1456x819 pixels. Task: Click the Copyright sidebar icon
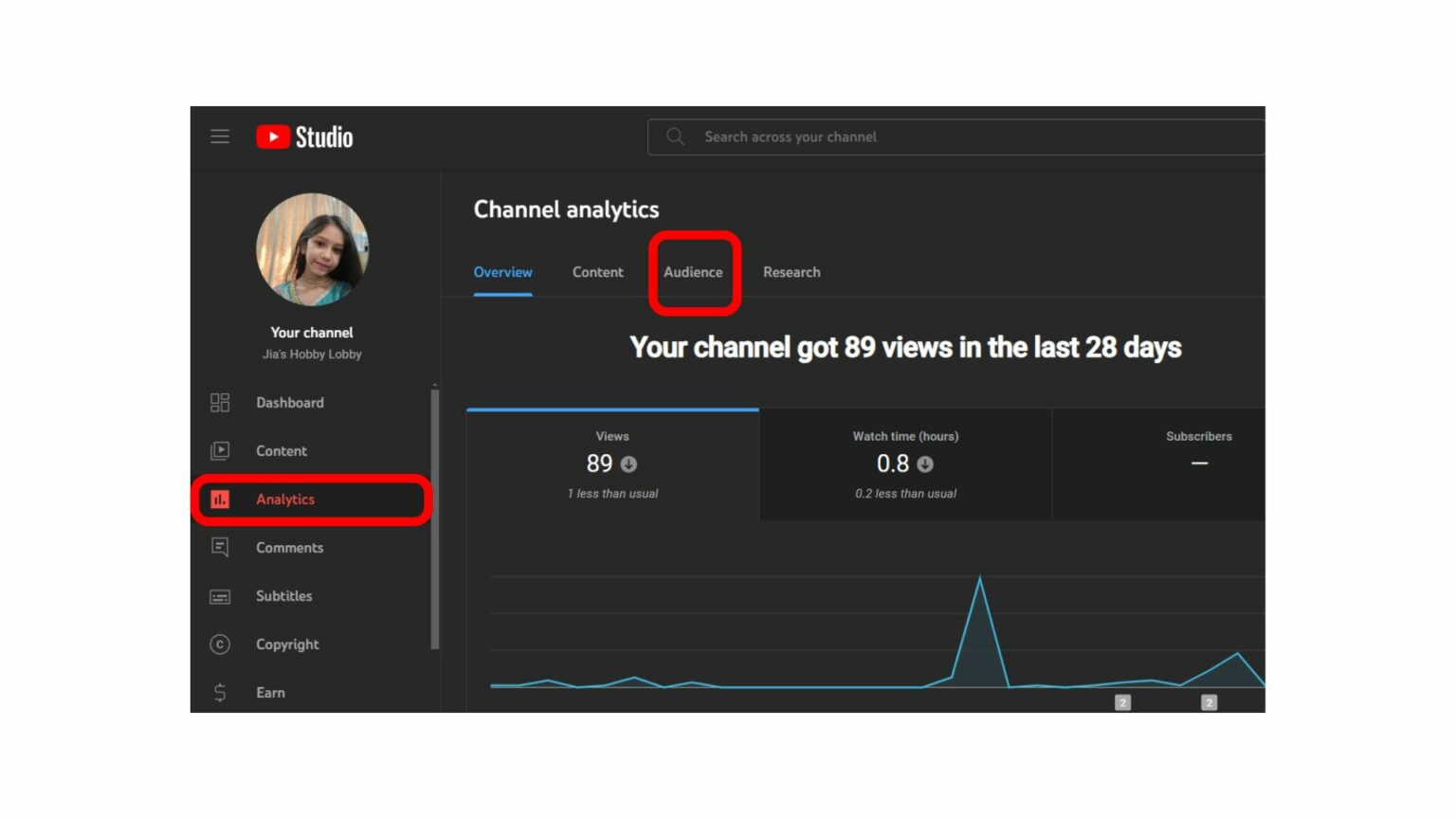[x=220, y=644]
